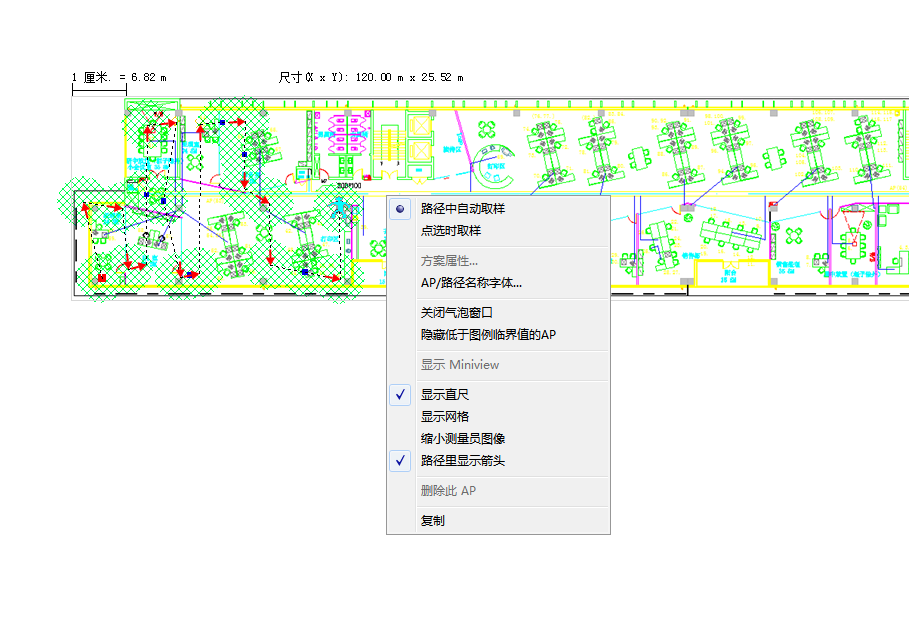Viewport: 909px width, 618px height.
Task: Select the 路径中自动取样 radio option
Action: click(x=462, y=209)
